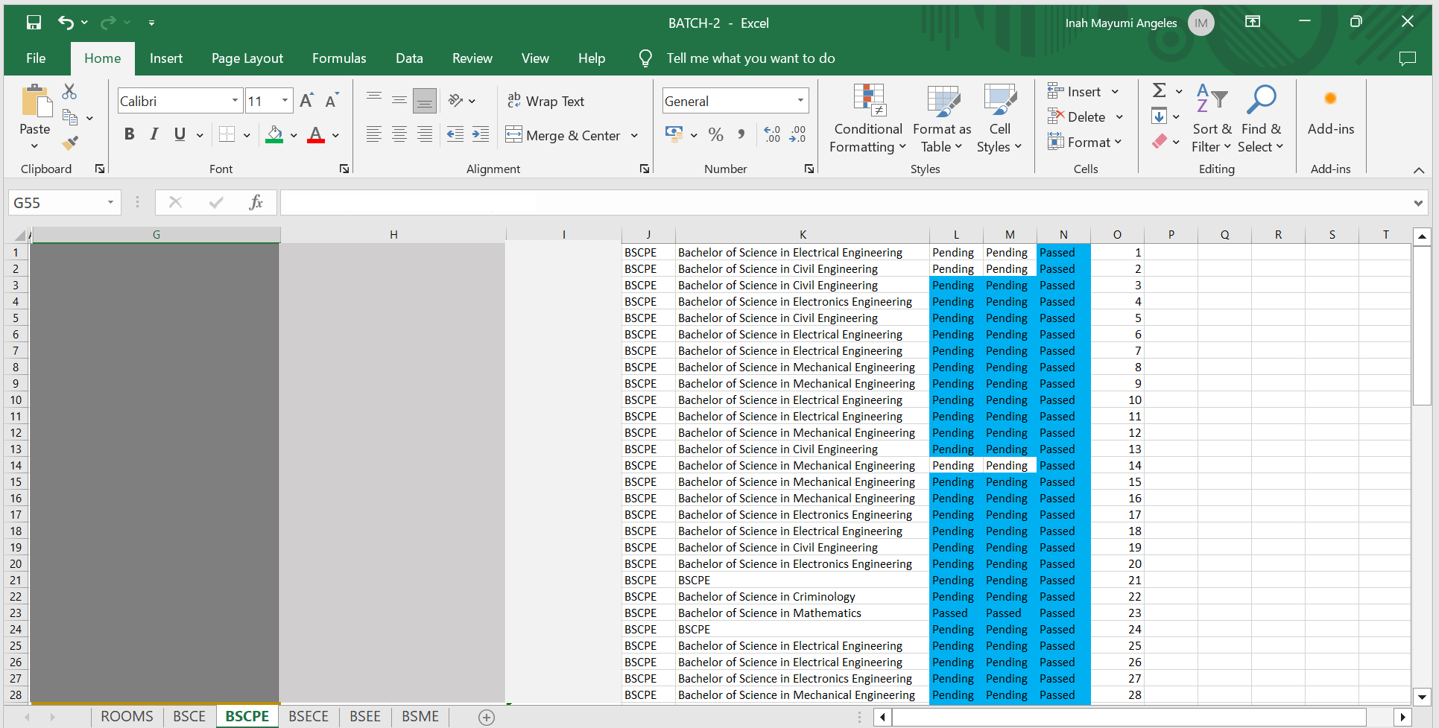Image resolution: width=1439 pixels, height=728 pixels.
Task: Click Merge & Center button
Action: pyautogui.click(x=564, y=135)
